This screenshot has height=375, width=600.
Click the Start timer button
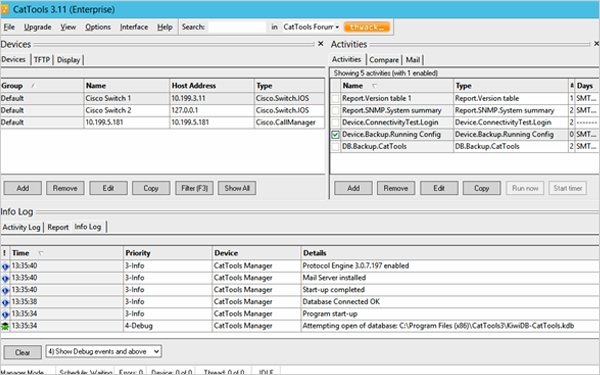(567, 188)
